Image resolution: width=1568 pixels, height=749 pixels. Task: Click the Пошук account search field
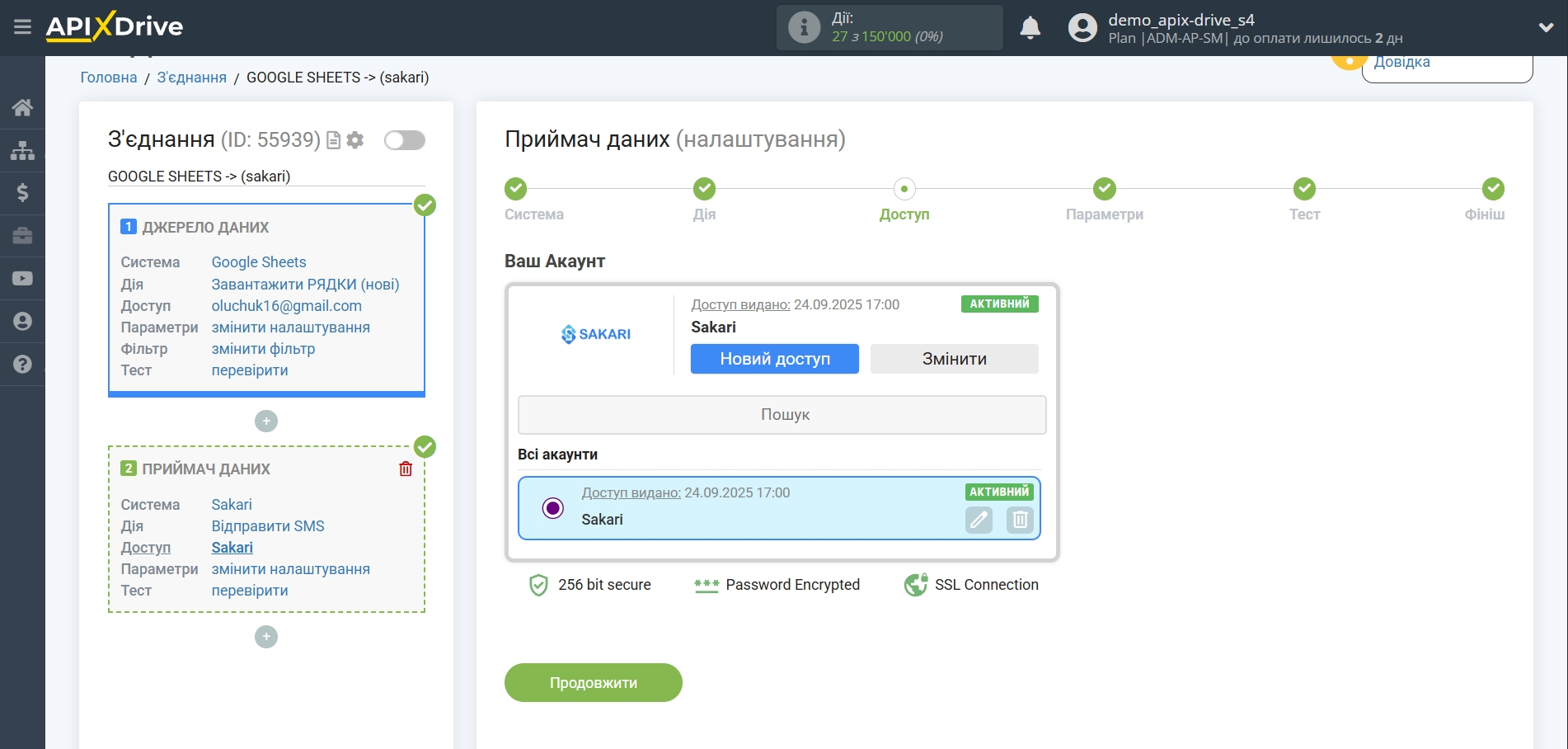click(782, 415)
